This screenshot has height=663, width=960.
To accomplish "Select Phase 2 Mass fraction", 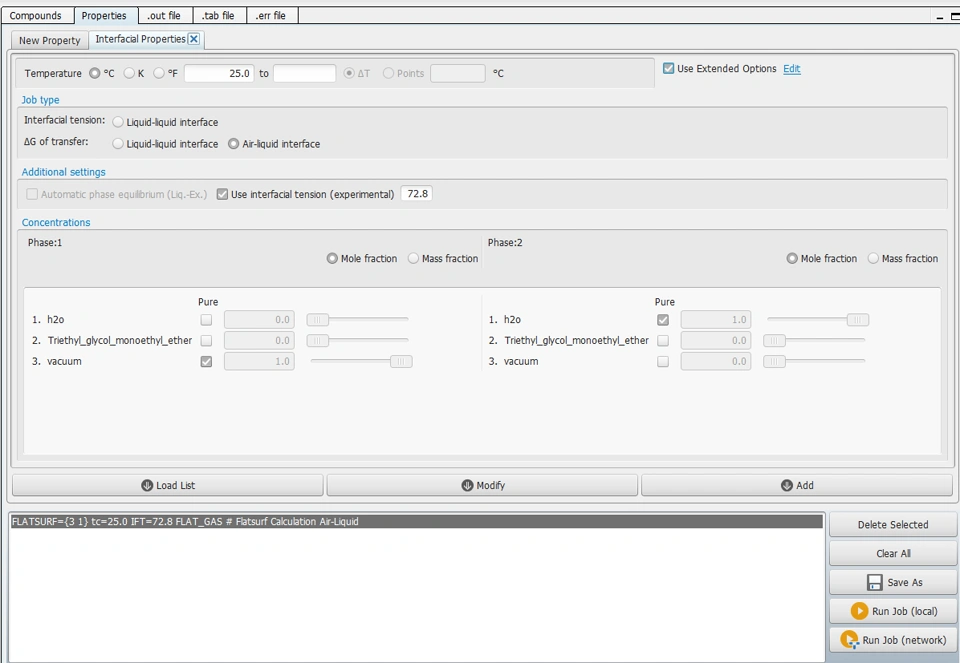I will [x=873, y=258].
